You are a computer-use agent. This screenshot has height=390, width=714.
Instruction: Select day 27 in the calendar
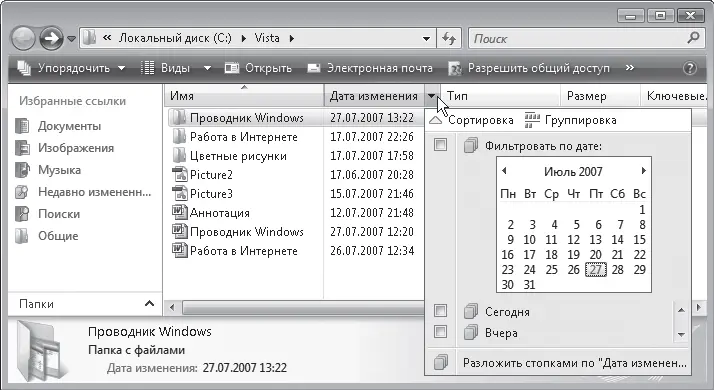click(596, 270)
